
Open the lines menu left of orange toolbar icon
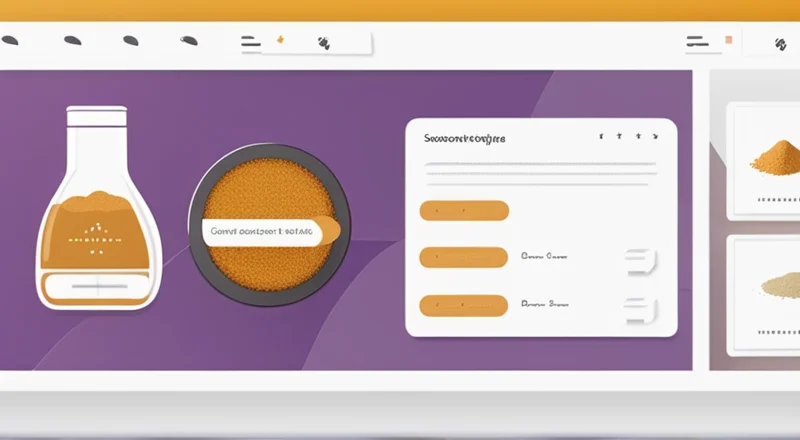tap(250, 42)
